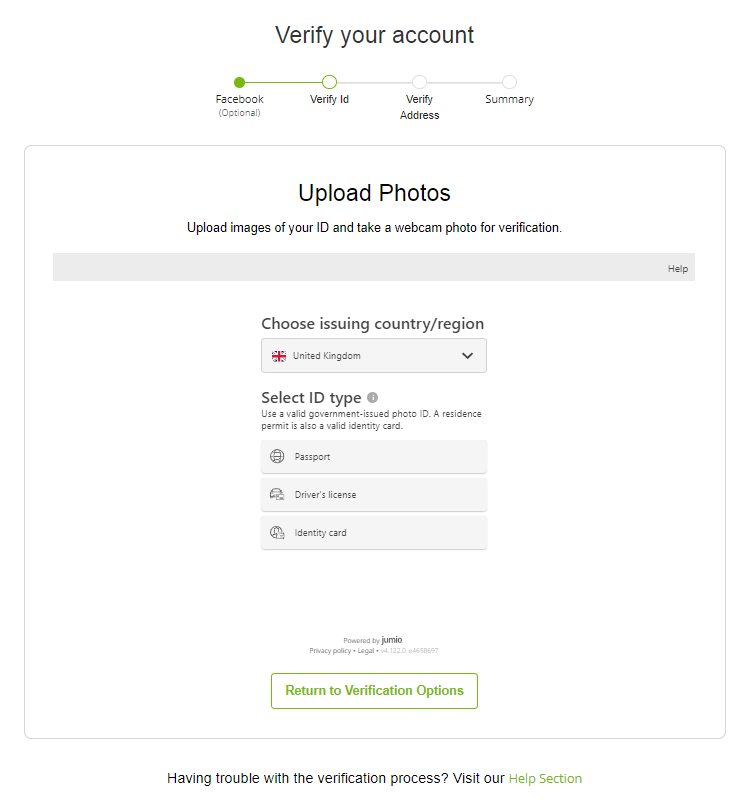
Task: Click Help in the gray bar
Action: [677, 268]
